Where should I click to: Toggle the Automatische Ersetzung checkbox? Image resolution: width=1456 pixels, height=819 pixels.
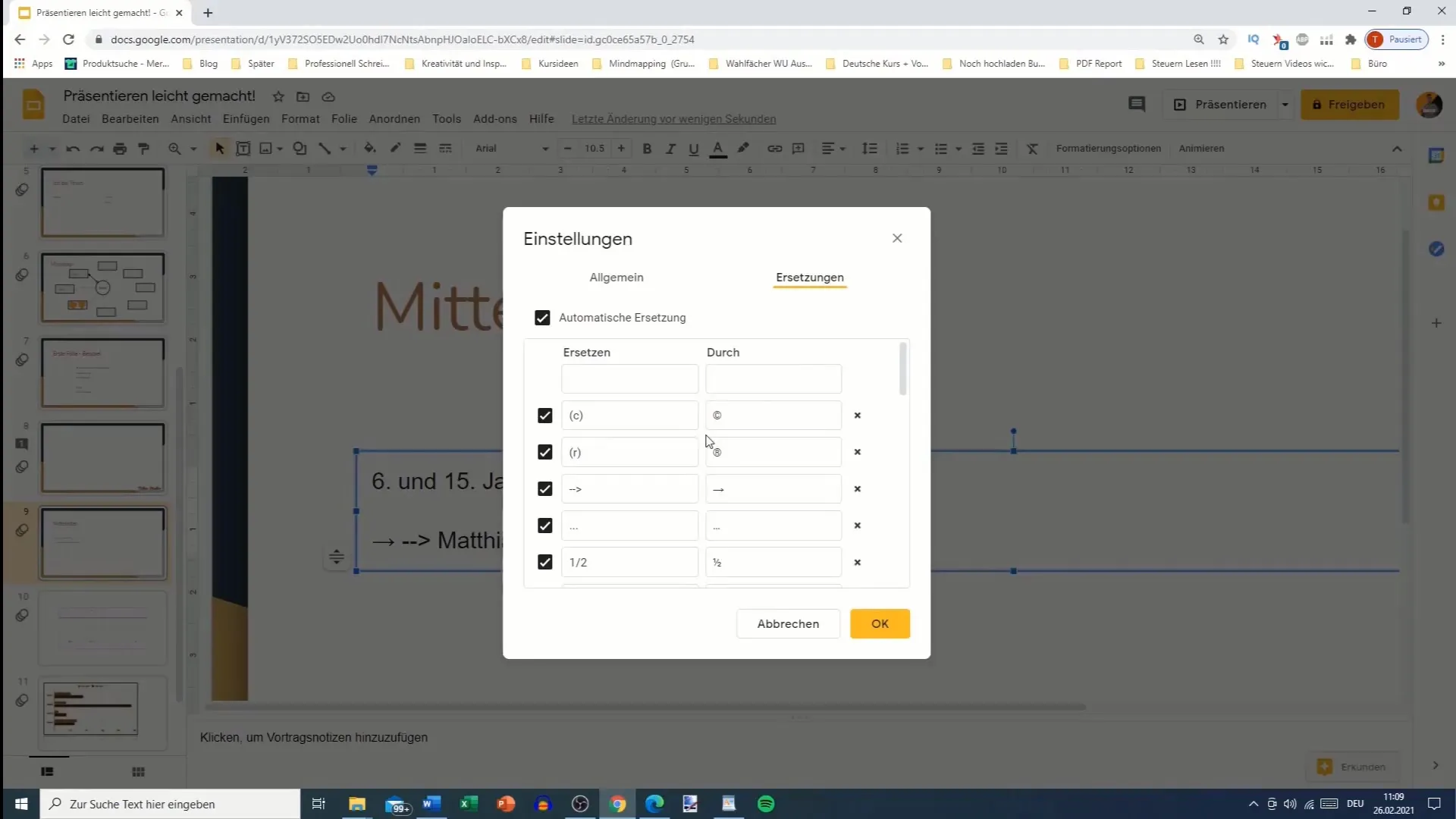[x=542, y=318]
